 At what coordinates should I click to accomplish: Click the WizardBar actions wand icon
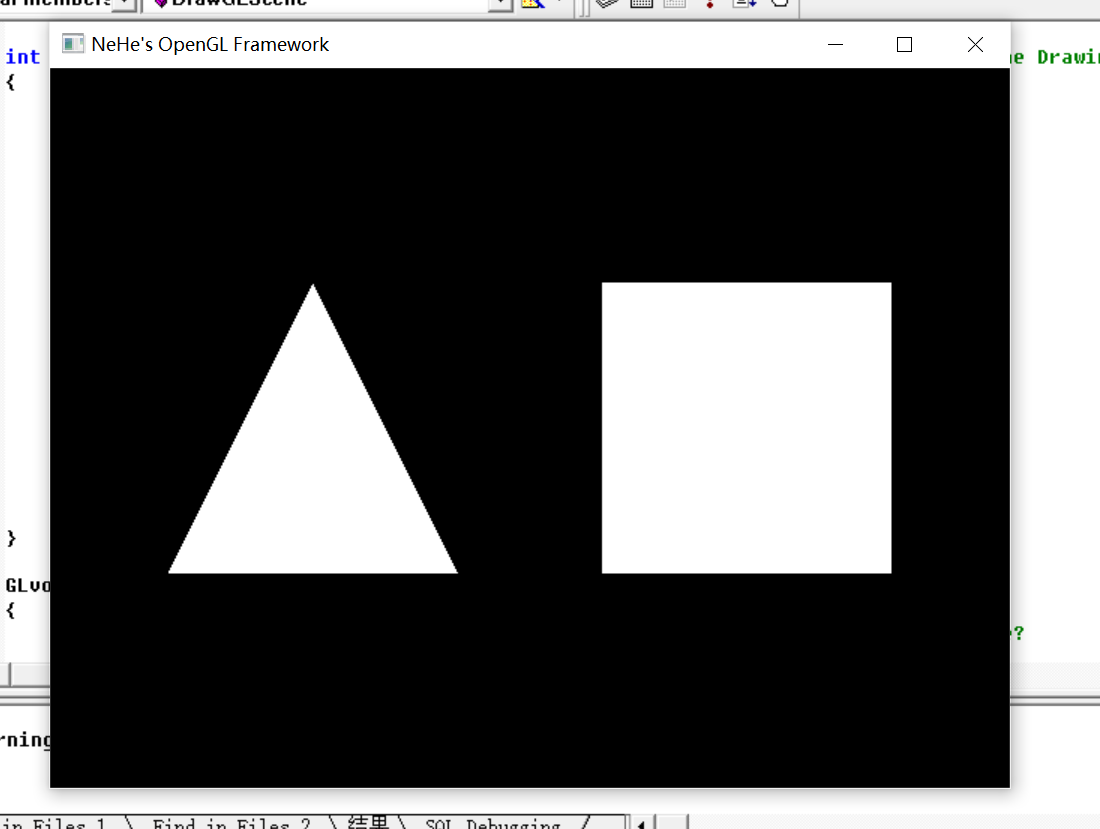[531, 3]
